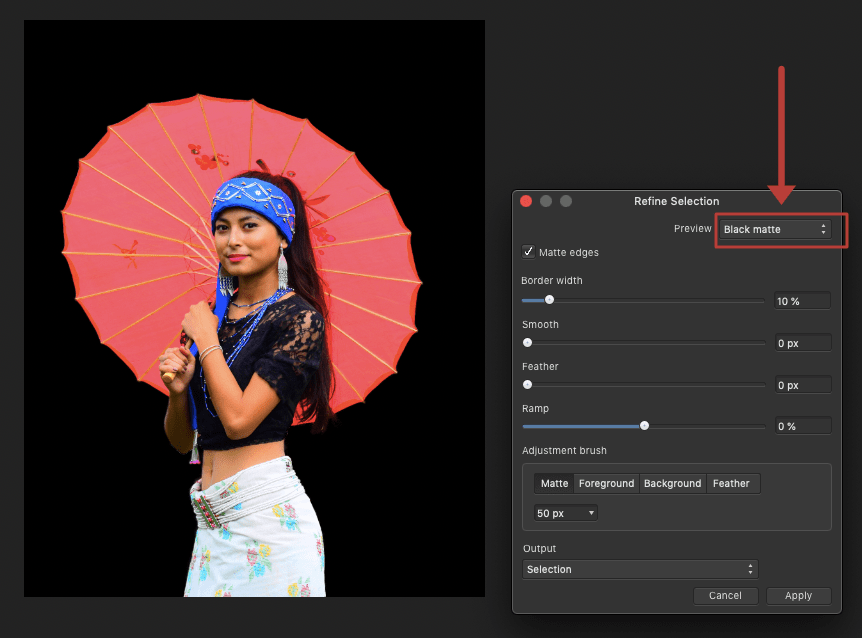
Task: Choose the Feather adjustment brush mode
Action: (x=731, y=483)
